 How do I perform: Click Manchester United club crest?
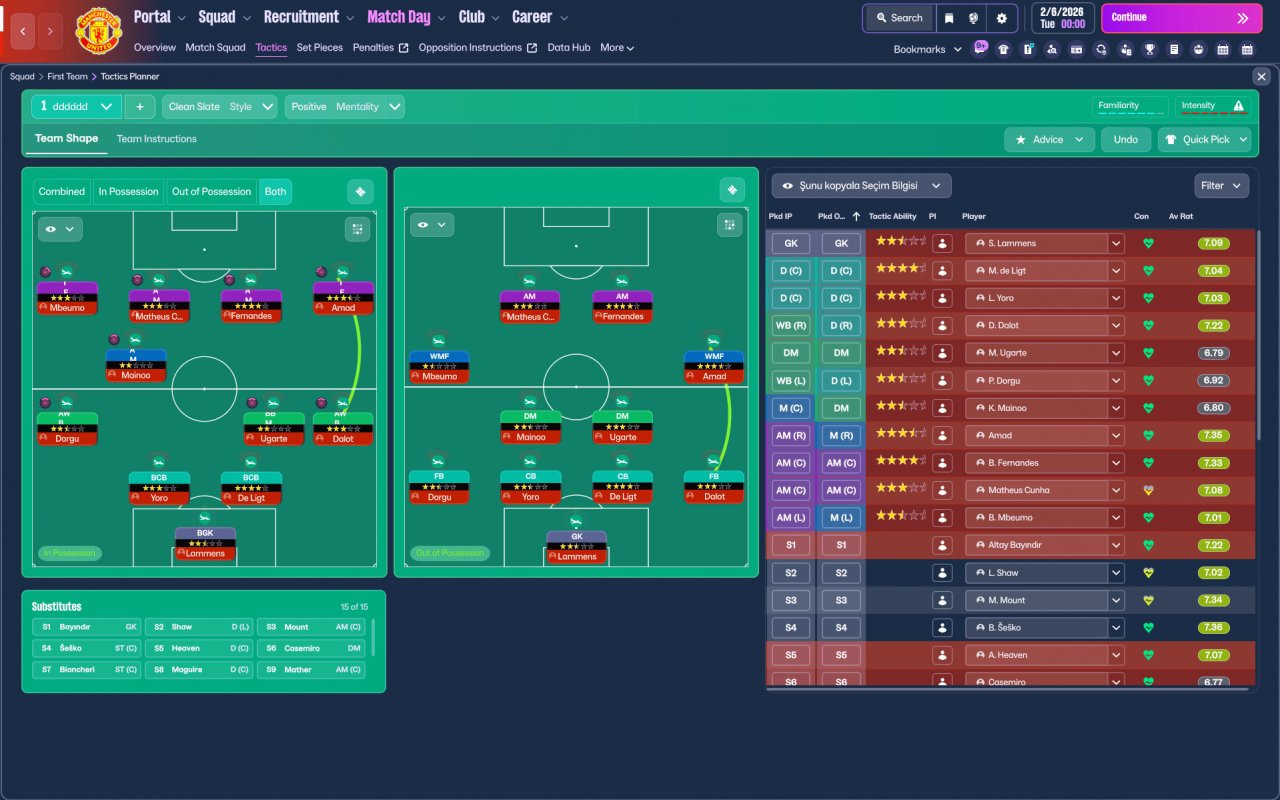click(98, 31)
